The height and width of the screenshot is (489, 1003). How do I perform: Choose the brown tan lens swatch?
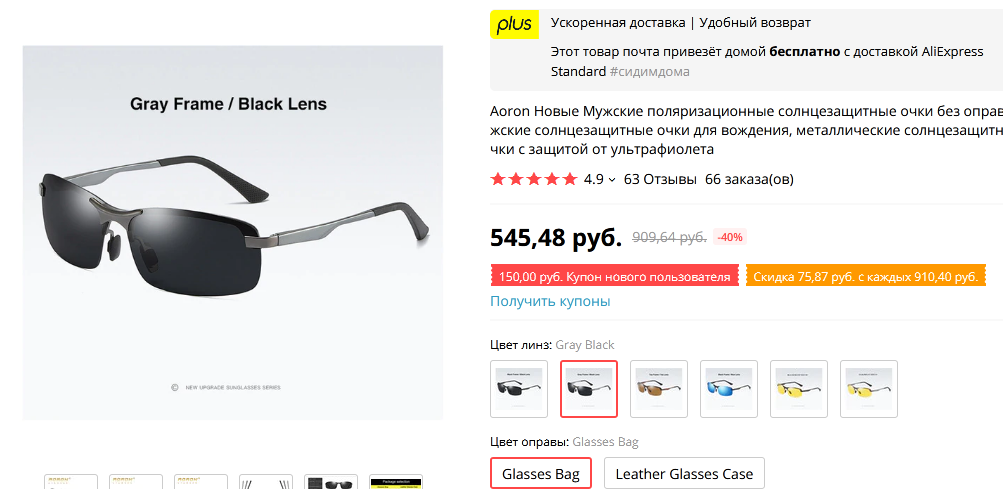click(x=659, y=389)
